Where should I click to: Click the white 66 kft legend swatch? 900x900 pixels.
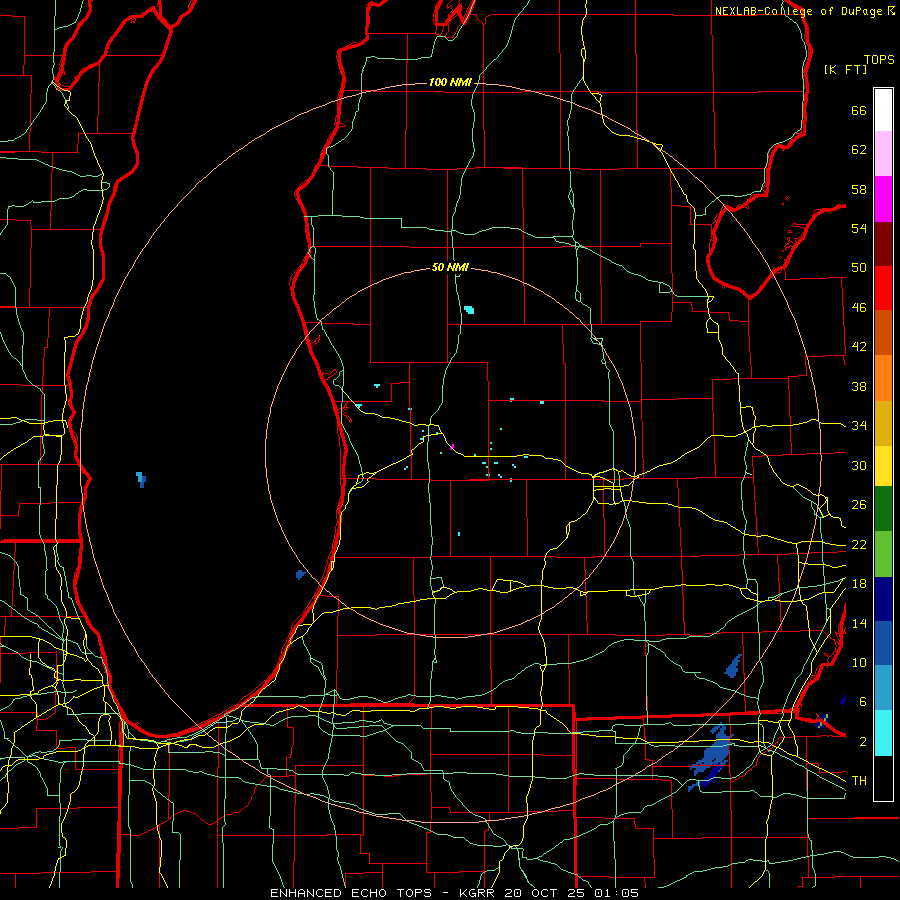point(883,110)
